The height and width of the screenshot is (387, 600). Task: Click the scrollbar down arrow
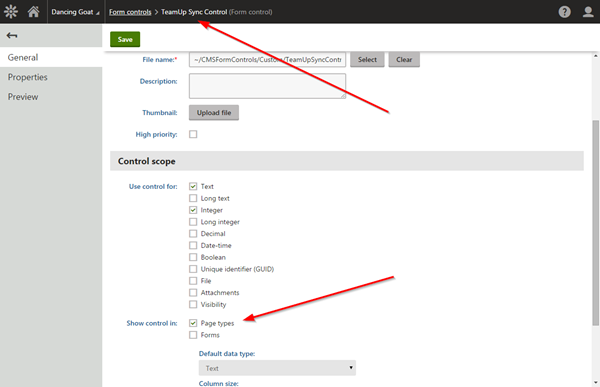tap(595, 382)
